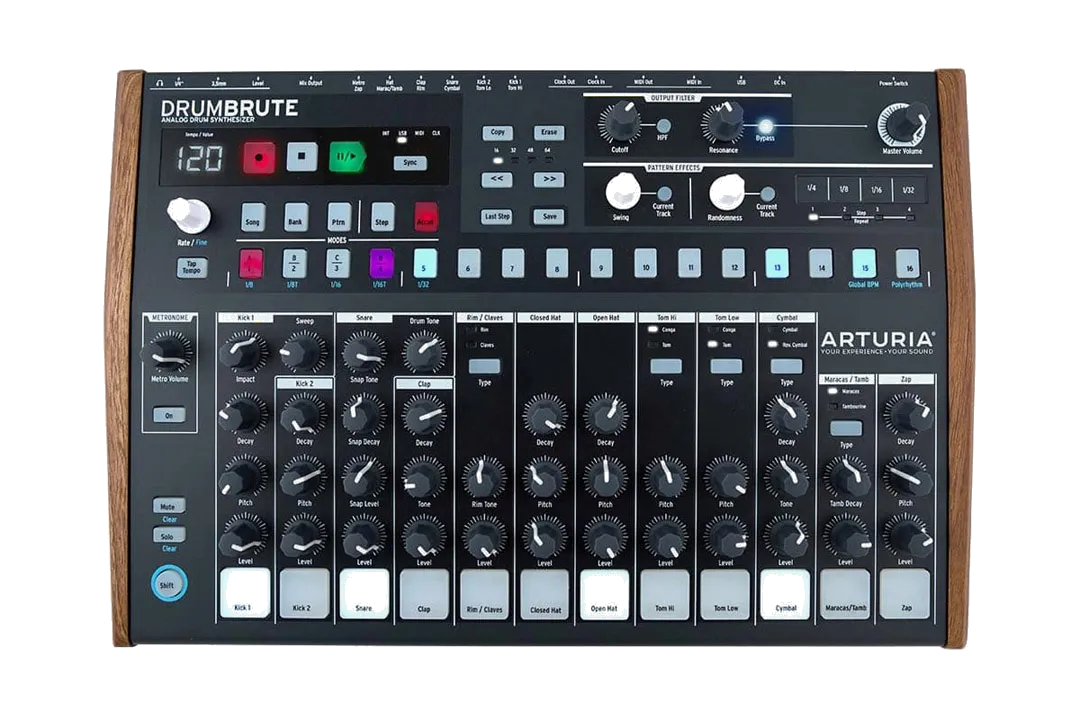Trigger the Open Hat pad
1080x720 pixels.
click(605, 593)
